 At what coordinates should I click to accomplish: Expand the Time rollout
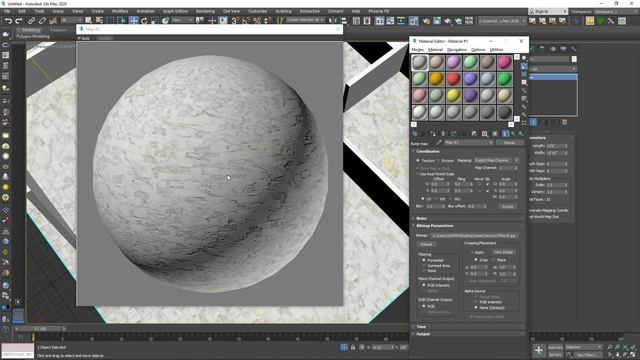point(421,327)
